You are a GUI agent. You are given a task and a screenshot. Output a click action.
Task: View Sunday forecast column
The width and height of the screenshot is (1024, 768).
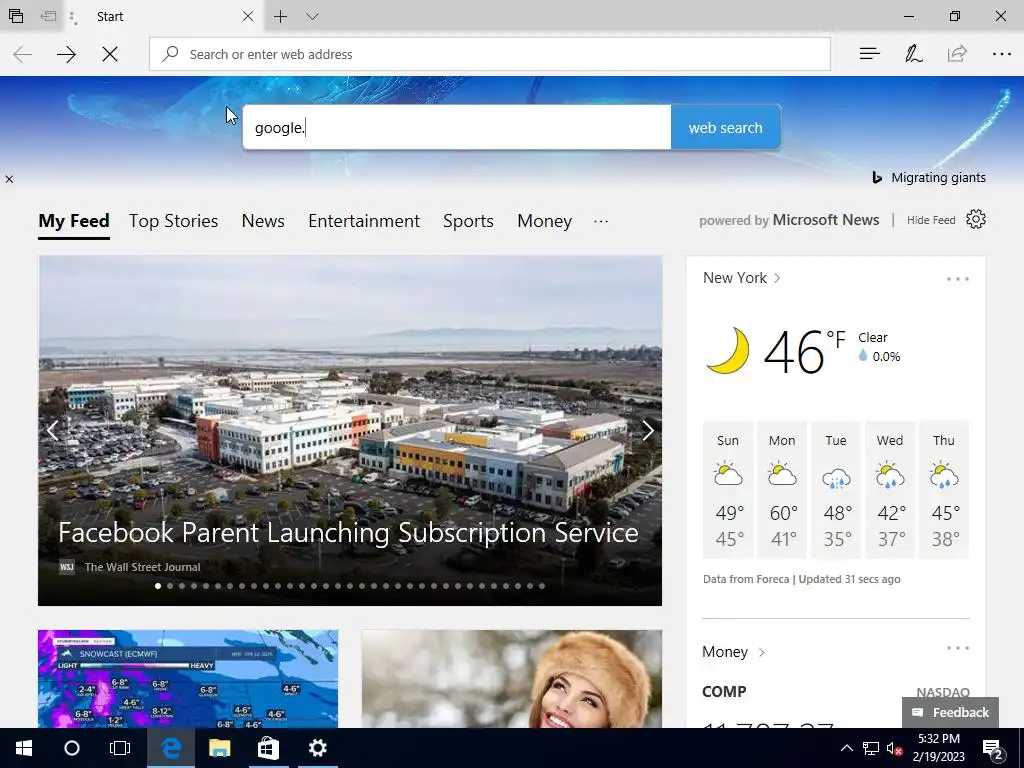(x=728, y=490)
